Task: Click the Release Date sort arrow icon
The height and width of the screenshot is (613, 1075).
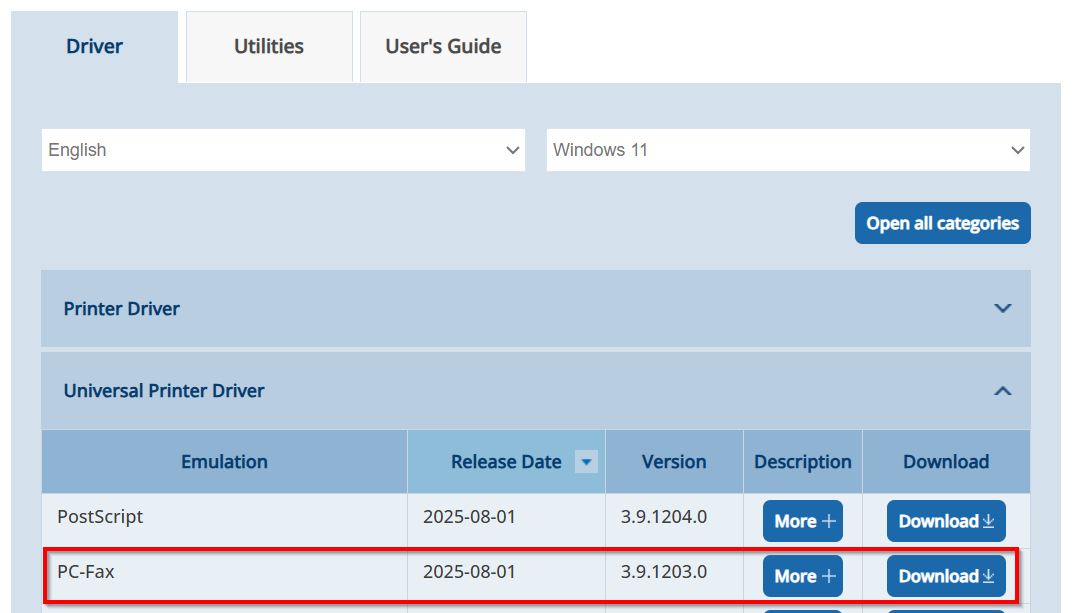Action: [587, 462]
